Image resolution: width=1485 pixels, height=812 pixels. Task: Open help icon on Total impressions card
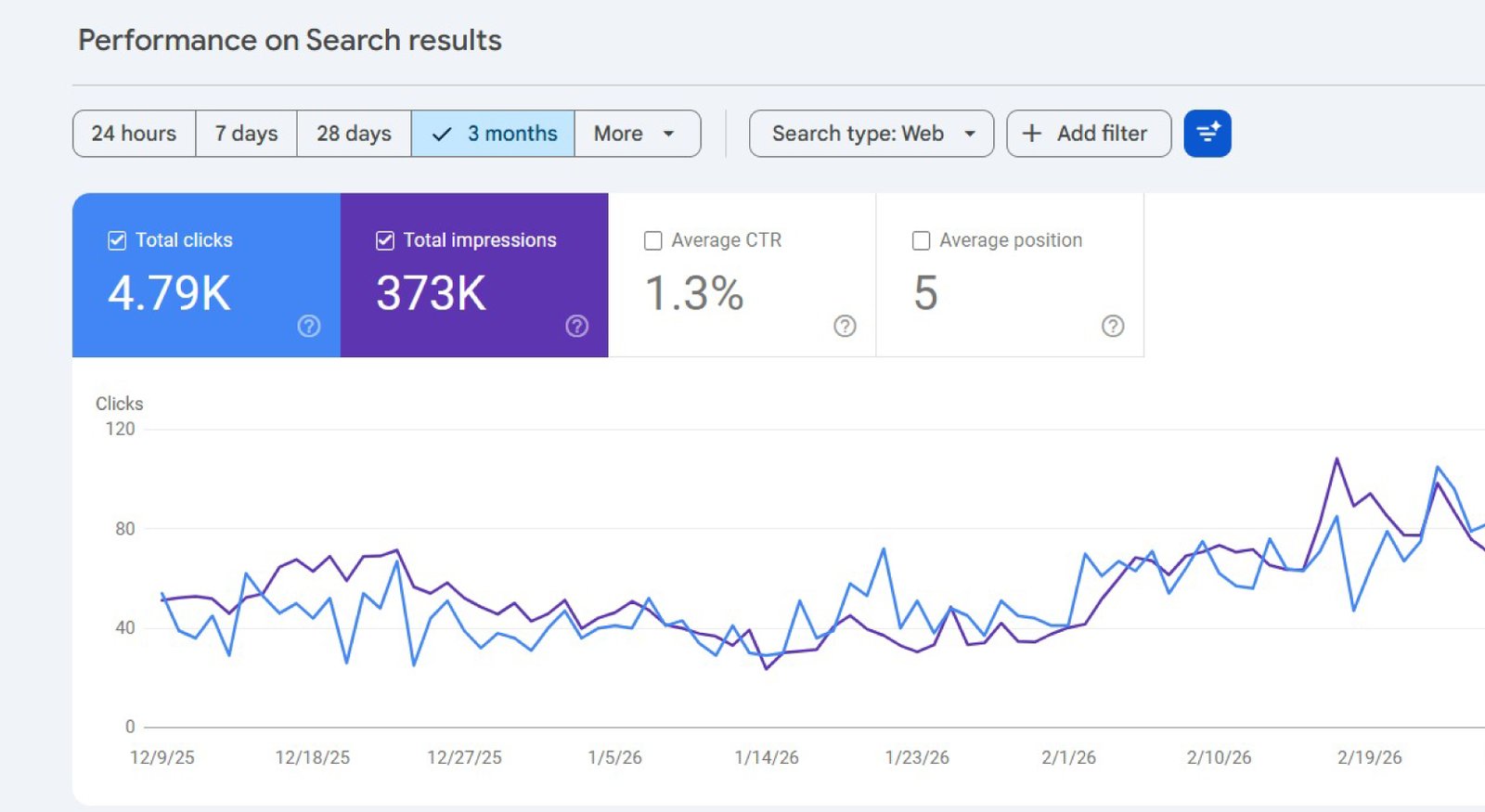coord(577,326)
